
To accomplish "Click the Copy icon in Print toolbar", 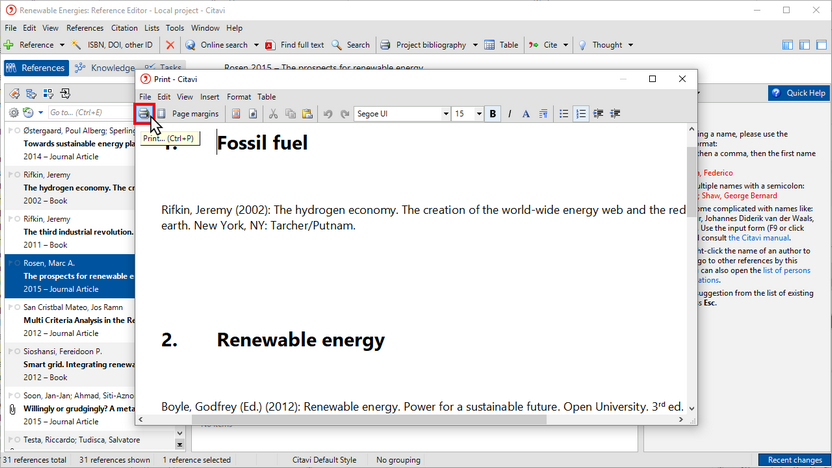I will click(x=290, y=114).
